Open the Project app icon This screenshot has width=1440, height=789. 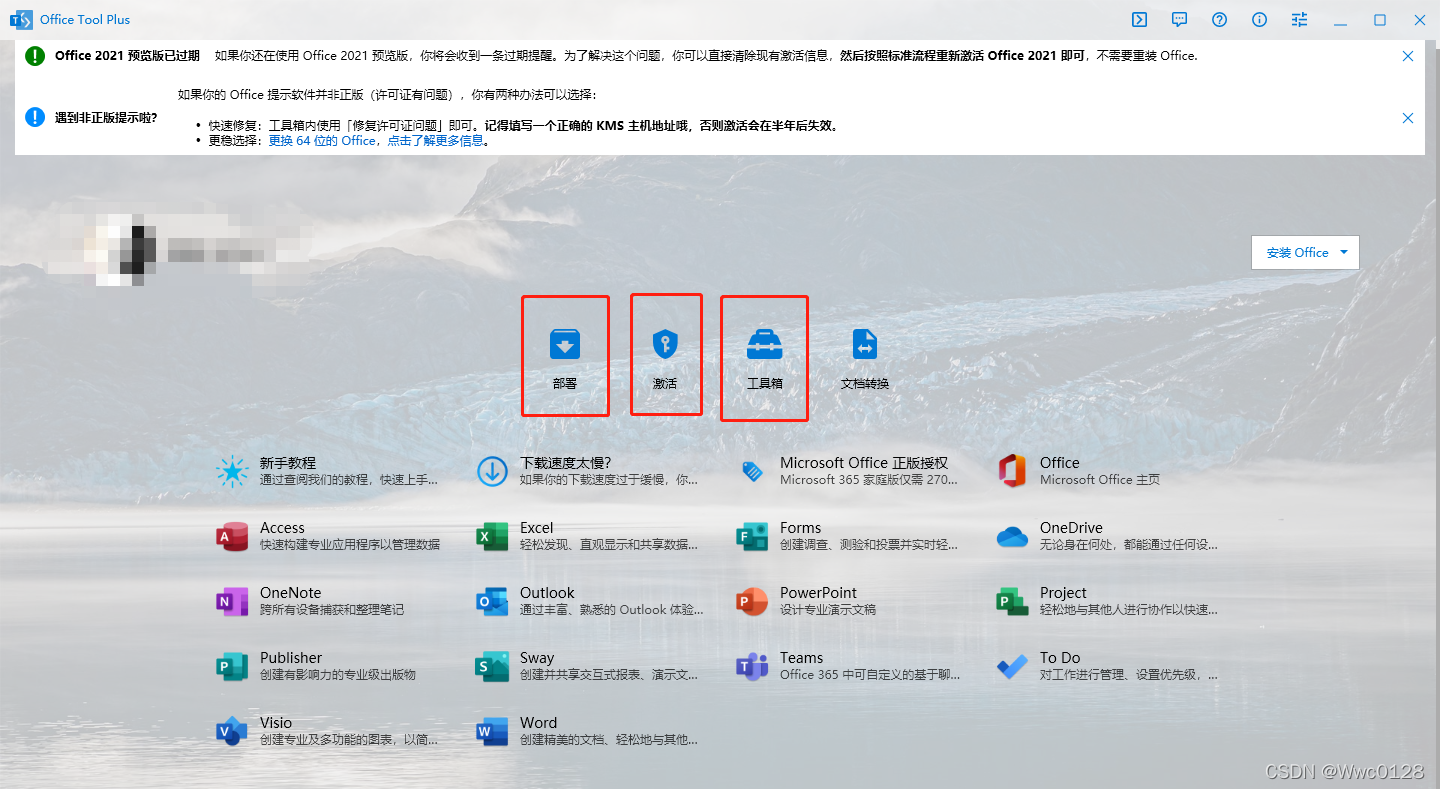point(1012,601)
